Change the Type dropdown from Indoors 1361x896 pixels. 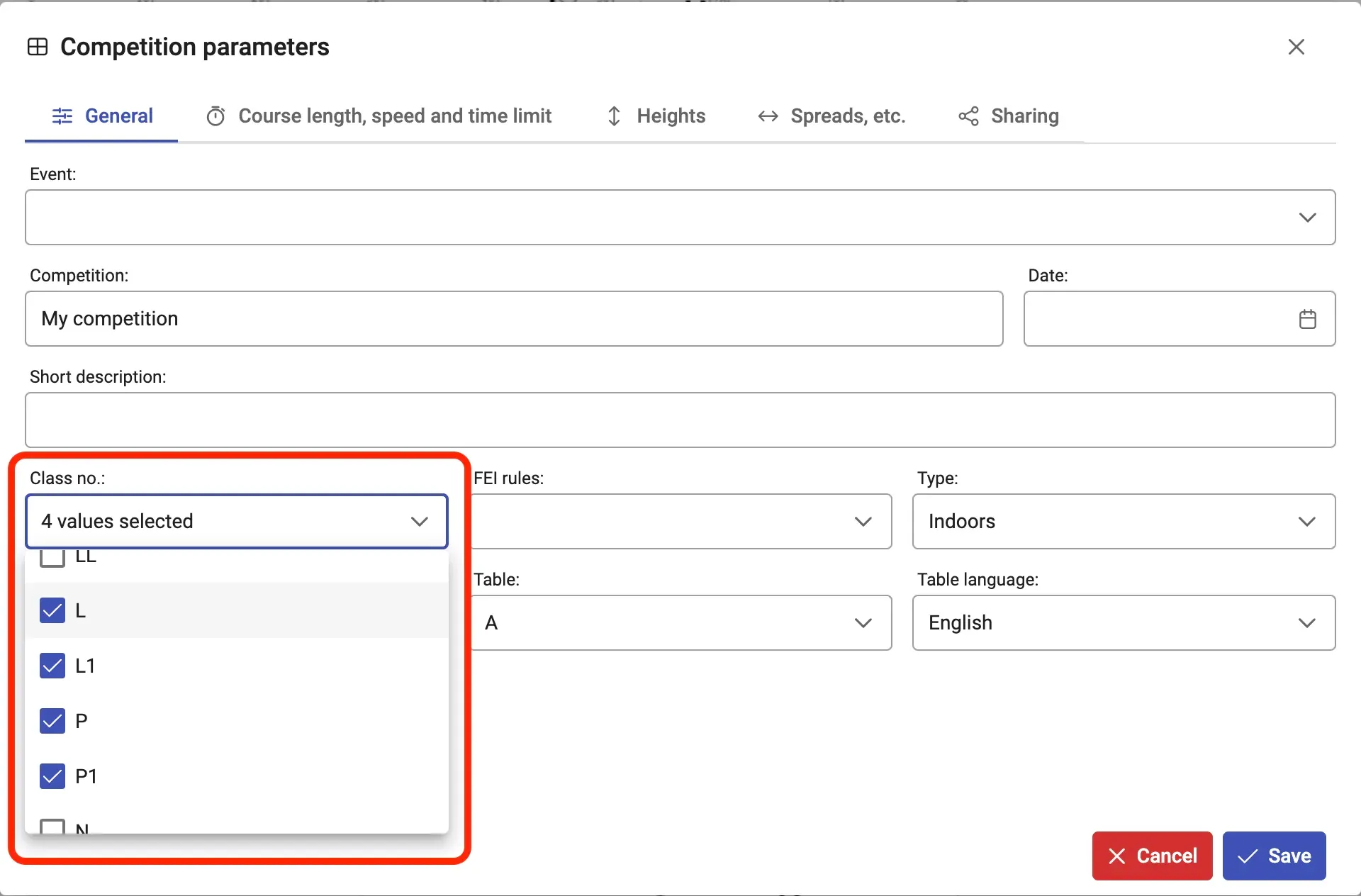click(x=1124, y=522)
